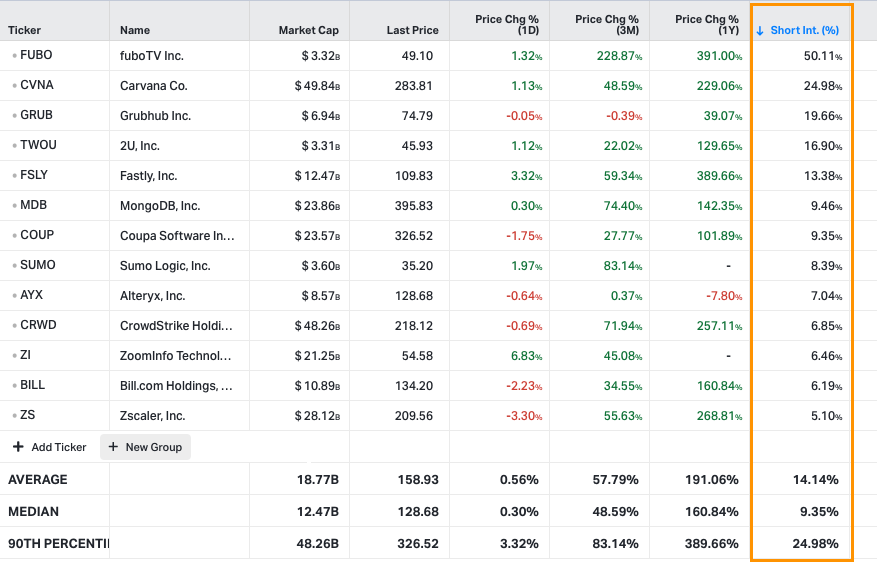
Task: Click the AVERAGE row label
Action: pyautogui.click(x=37, y=480)
